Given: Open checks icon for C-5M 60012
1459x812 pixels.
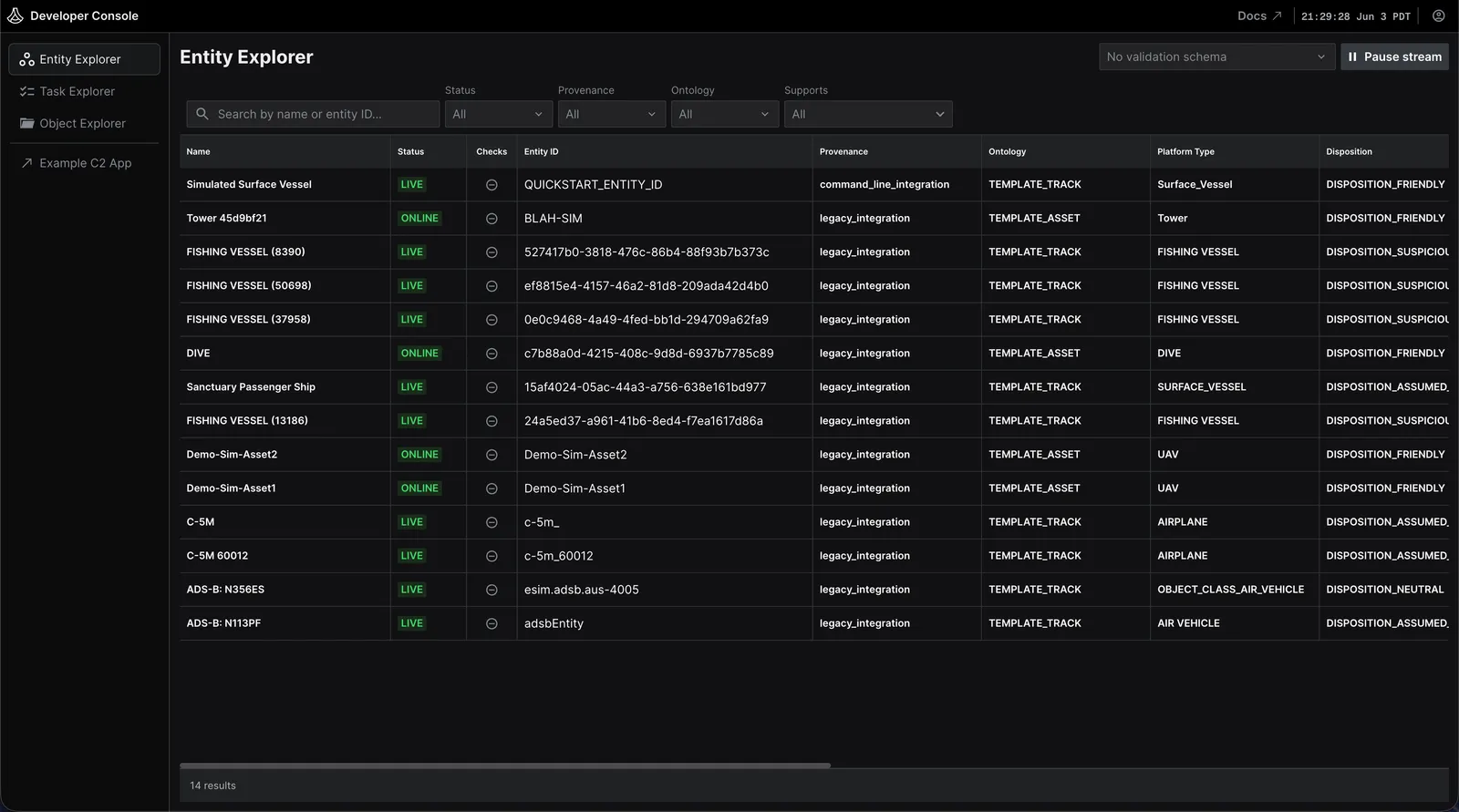Looking at the screenshot, I should pyautogui.click(x=492, y=556).
